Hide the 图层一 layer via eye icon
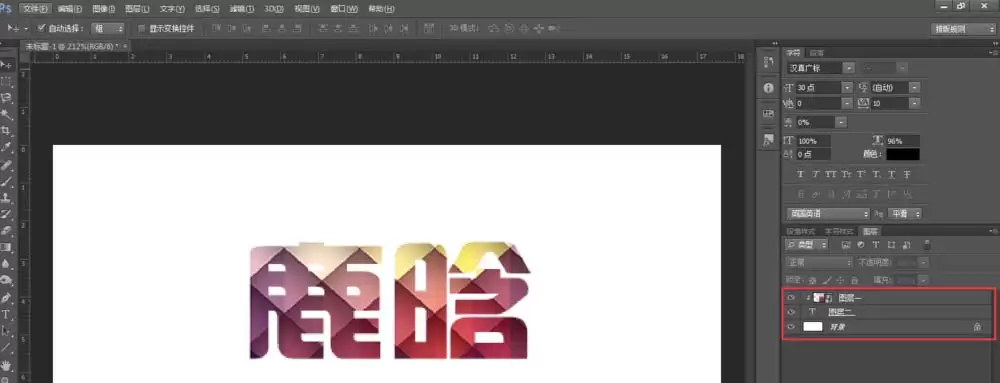This screenshot has width=1000, height=383. (x=791, y=298)
